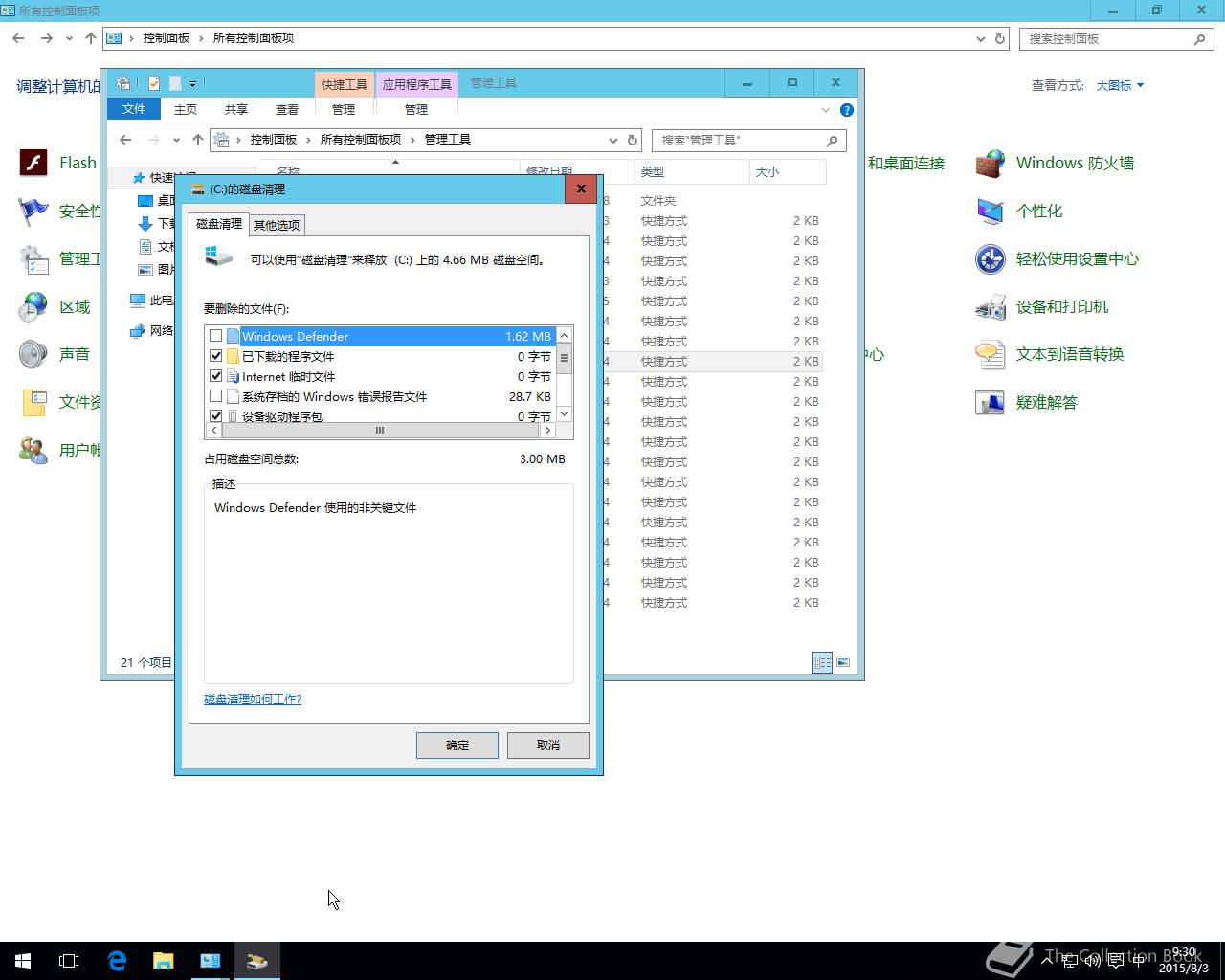Open Task View from the taskbar
Viewport: 1225px width, 980px height.
[69, 961]
